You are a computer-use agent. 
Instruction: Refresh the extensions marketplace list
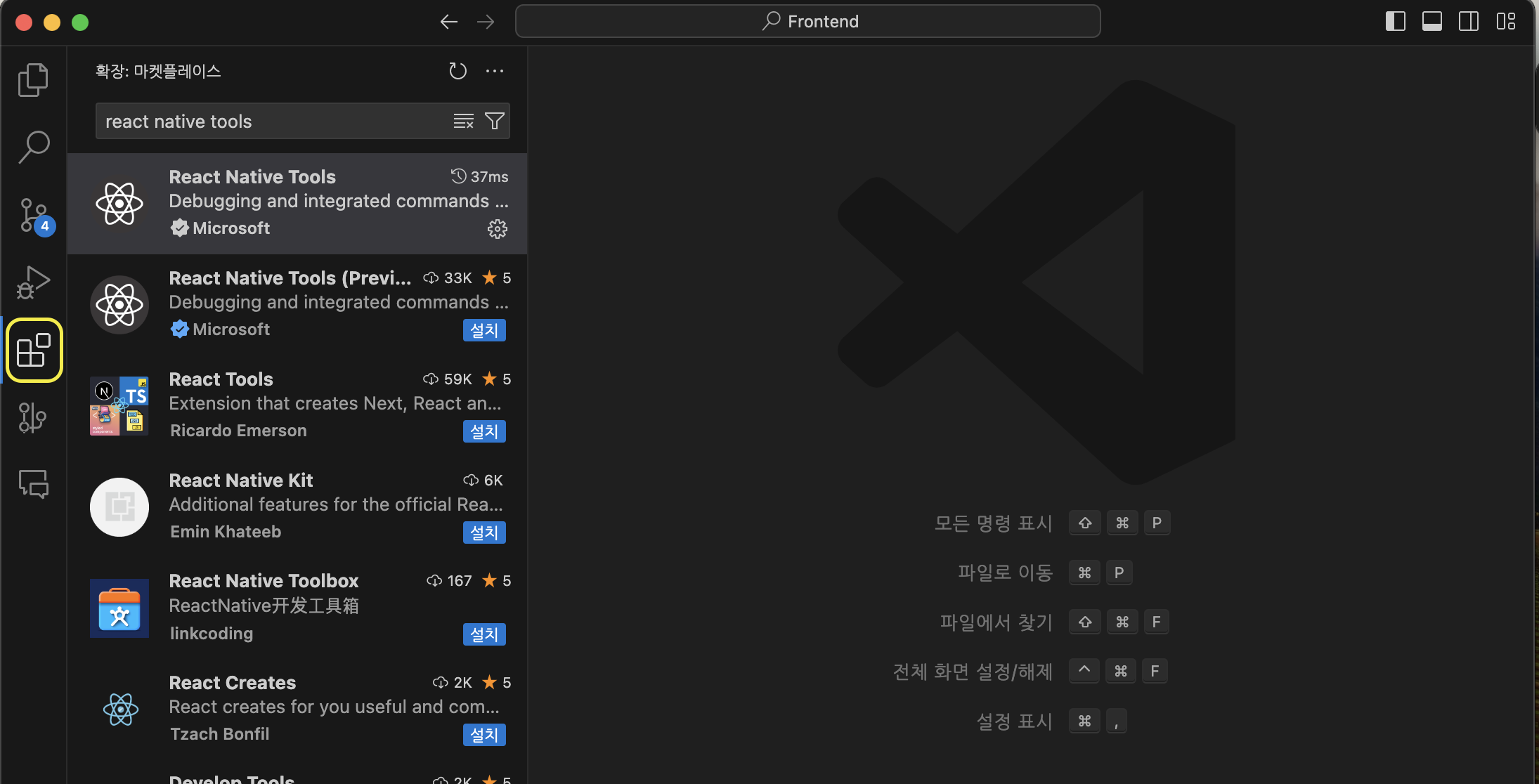pos(457,71)
